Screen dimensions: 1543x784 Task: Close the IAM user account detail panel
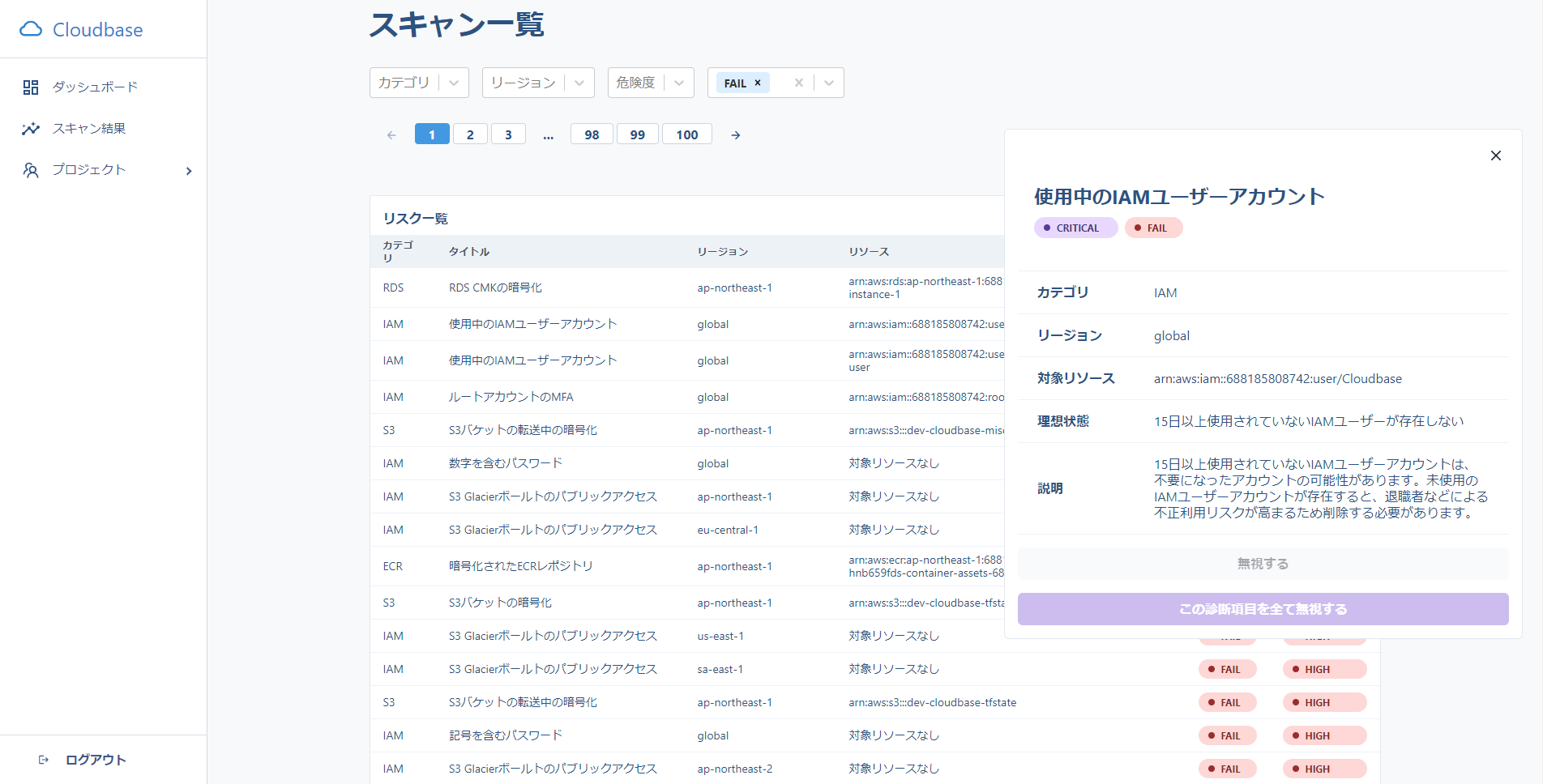pyautogui.click(x=1496, y=156)
